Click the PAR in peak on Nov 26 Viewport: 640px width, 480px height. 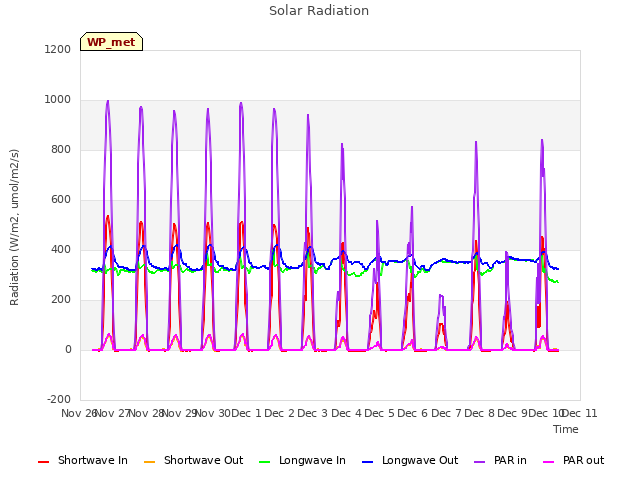[108, 101]
